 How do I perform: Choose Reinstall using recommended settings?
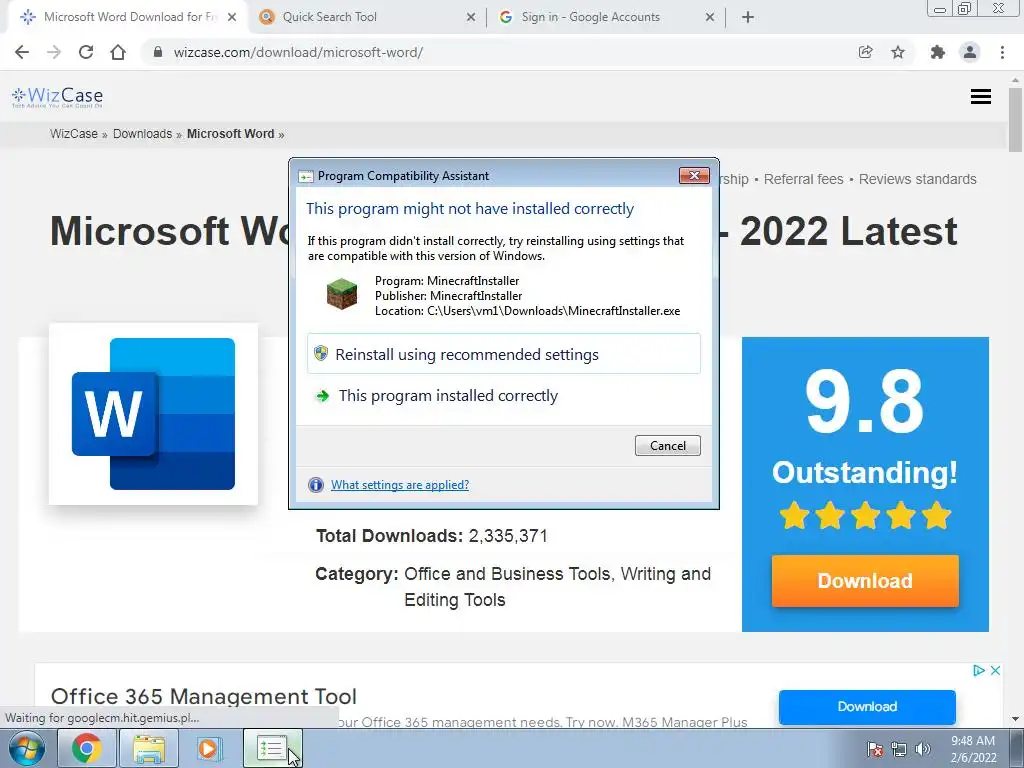pyautogui.click(x=504, y=354)
